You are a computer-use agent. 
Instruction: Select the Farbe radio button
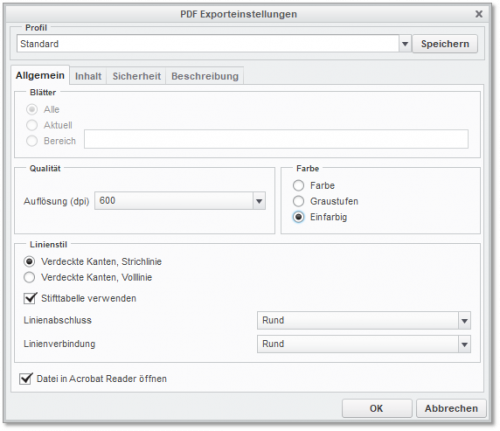pos(298,185)
